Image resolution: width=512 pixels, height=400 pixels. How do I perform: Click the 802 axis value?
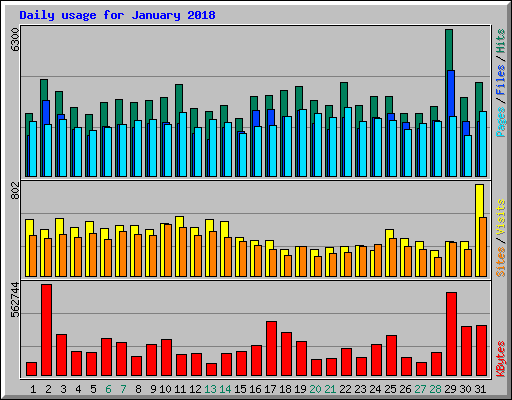[x=16, y=191]
